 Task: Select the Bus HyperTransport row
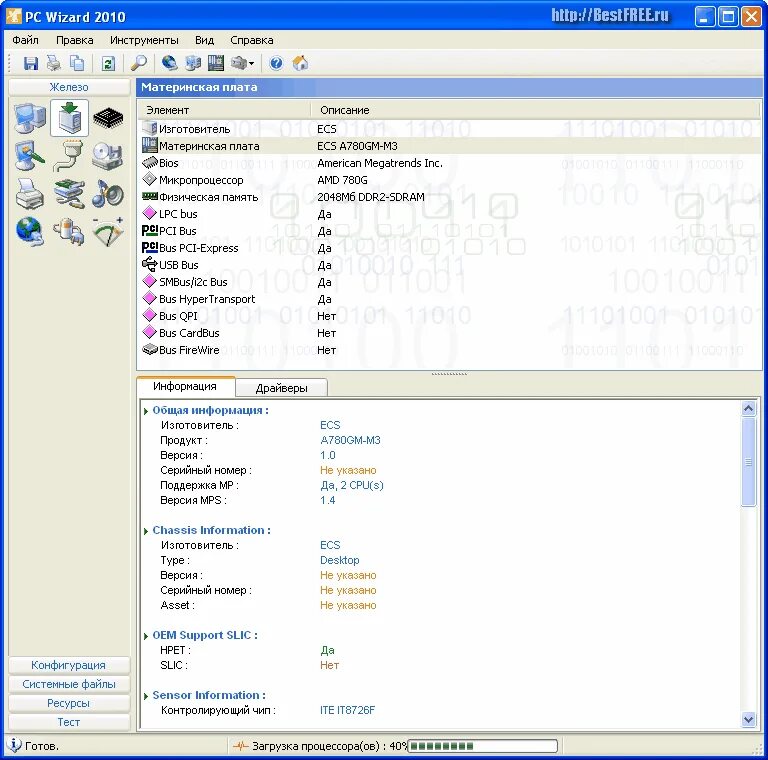(x=450, y=299)
